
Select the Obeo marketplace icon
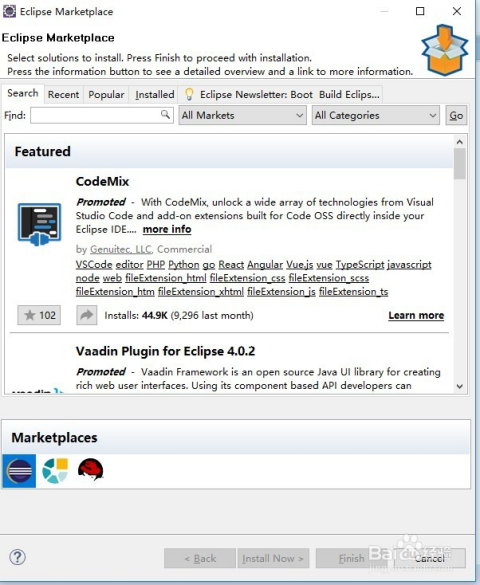(x=55, y=471)
